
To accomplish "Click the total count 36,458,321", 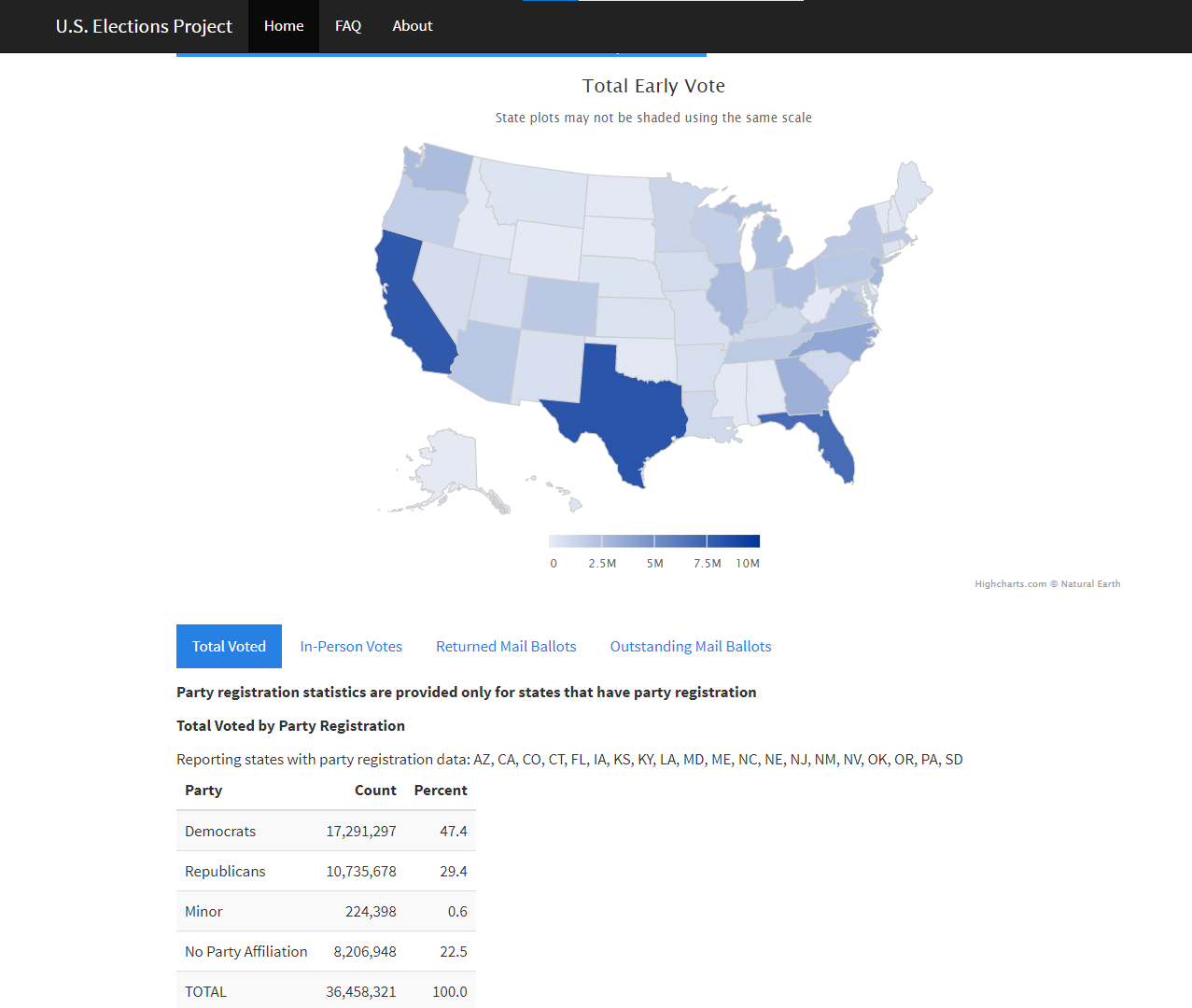I will (x=361, y=991).
